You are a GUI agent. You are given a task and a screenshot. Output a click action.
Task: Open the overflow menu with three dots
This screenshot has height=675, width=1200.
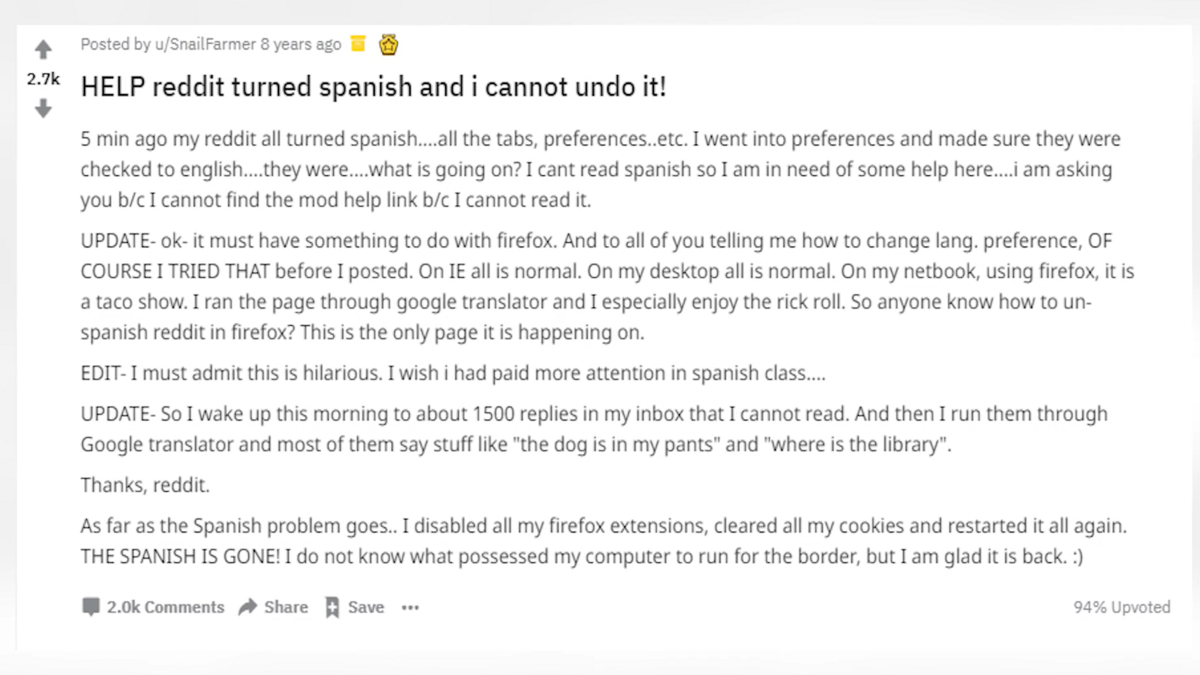pyautogui.click(x=410, y=607)
